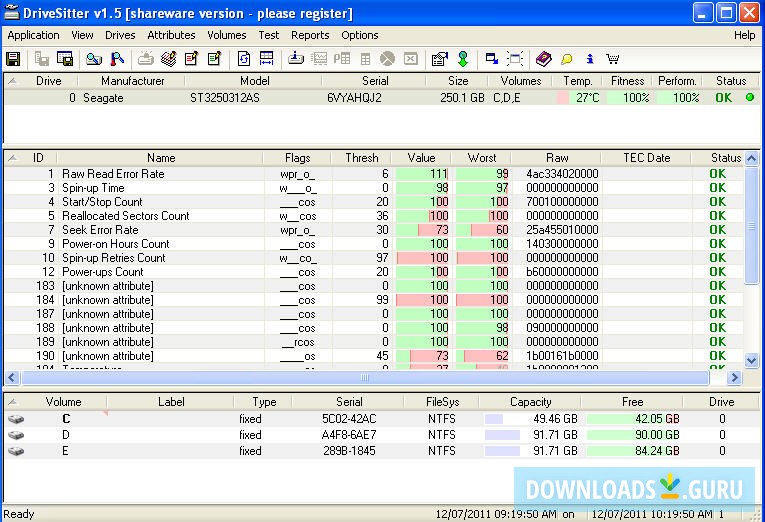765x522 pixels.
Task: Click the note with green pencil icon
Action: pyautogui.click(x=215, y=59)
